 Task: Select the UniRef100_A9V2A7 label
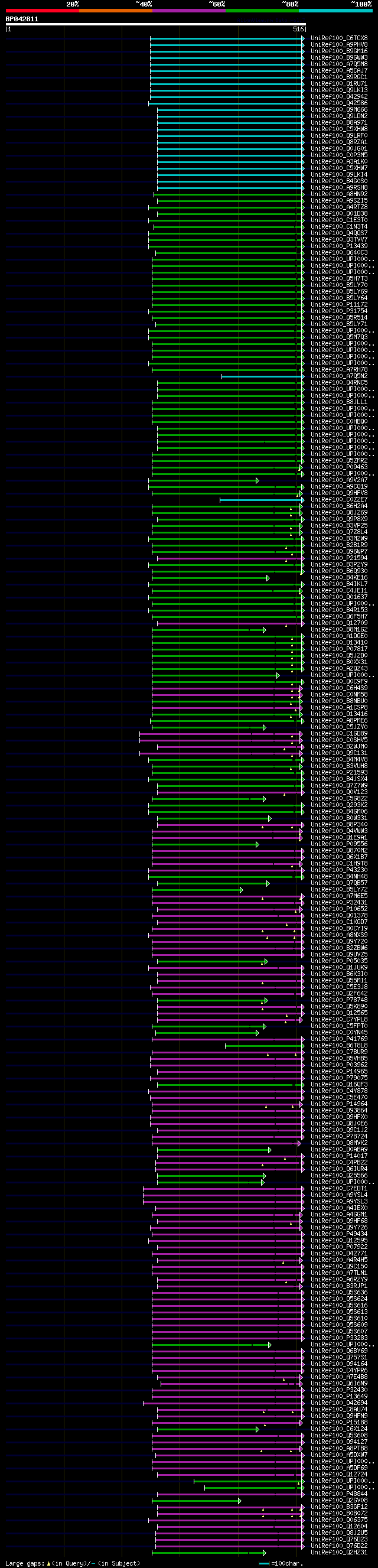coord(339,480)
